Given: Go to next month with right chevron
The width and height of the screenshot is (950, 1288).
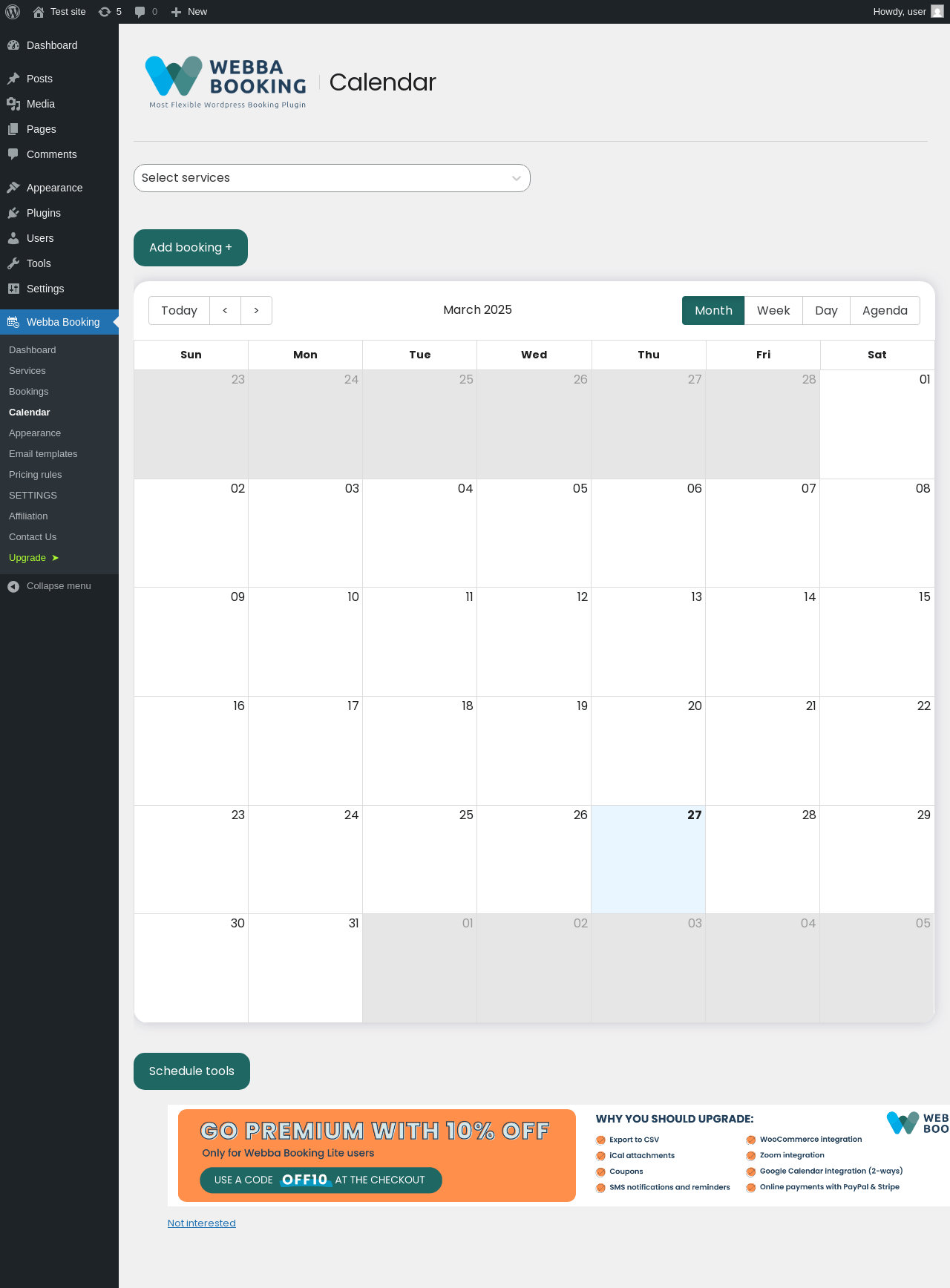Looking at the screenshot, I should (256, 311).
